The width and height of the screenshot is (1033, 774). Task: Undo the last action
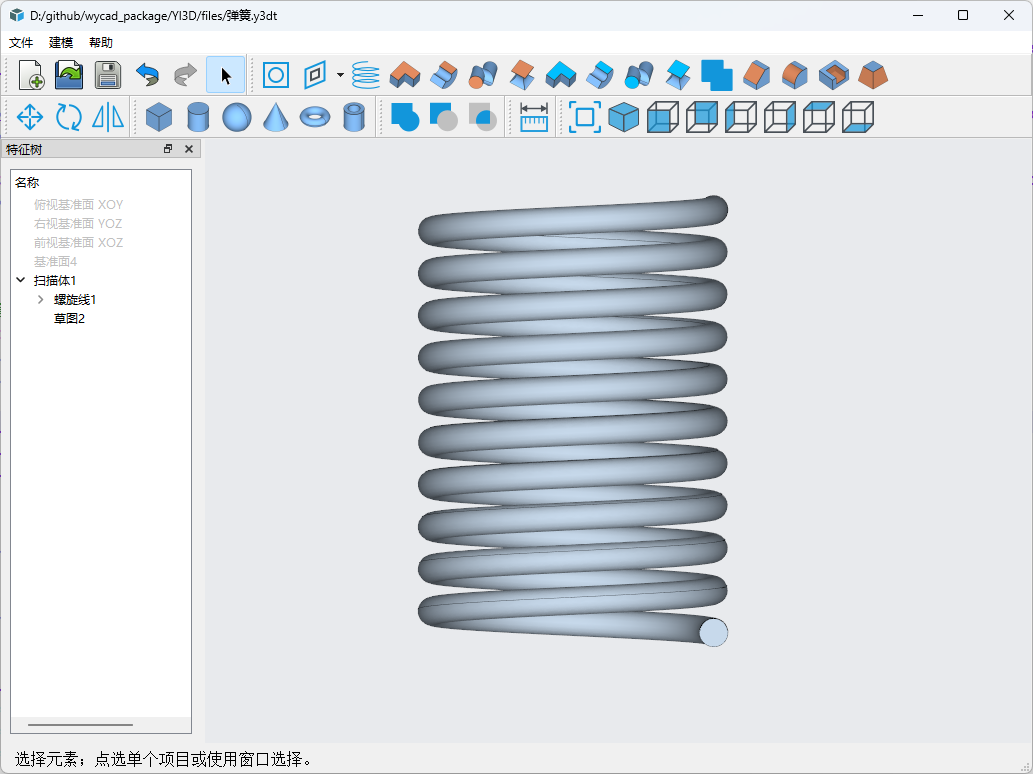(x=147, y=75)
